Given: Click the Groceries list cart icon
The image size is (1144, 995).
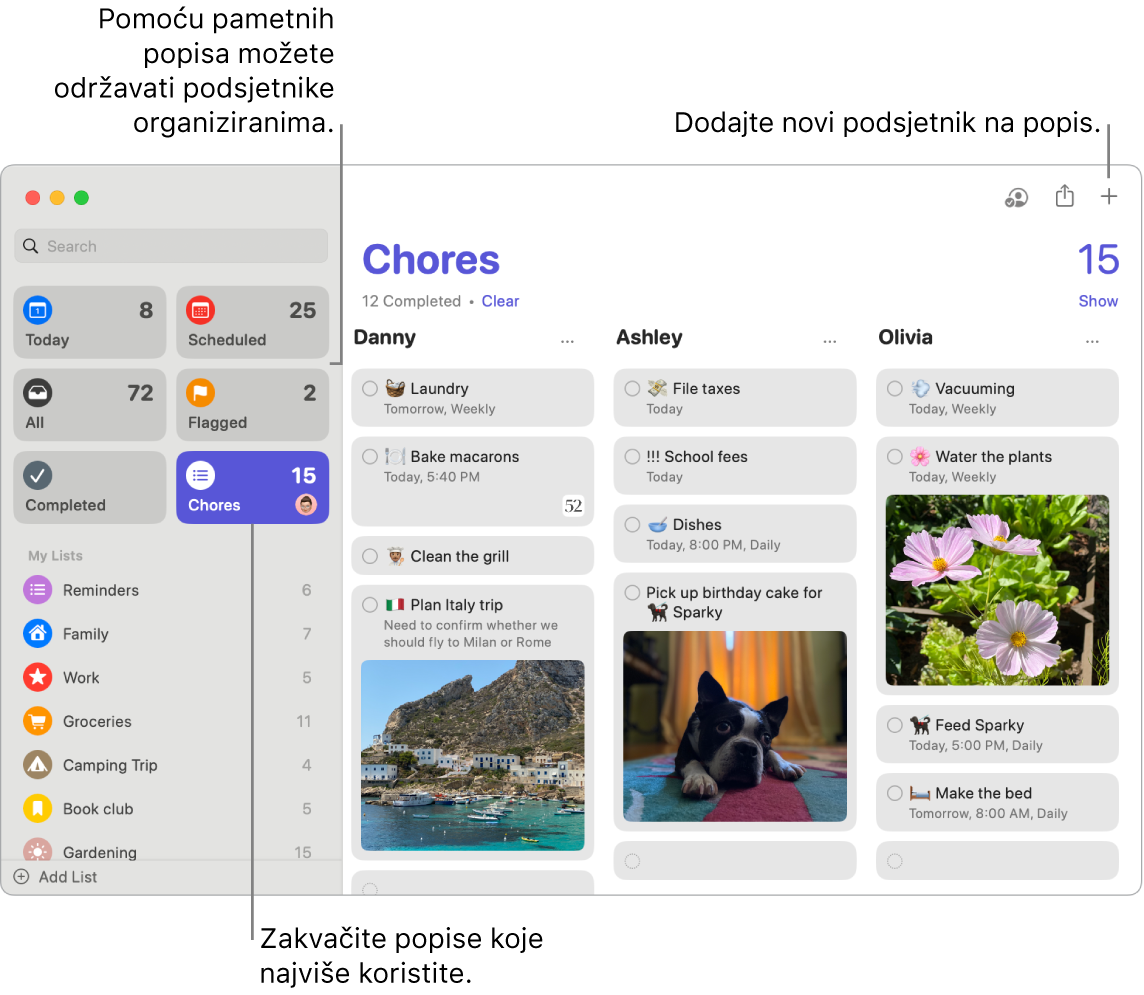Looking at the screenshot, I should tap(37, 721).
